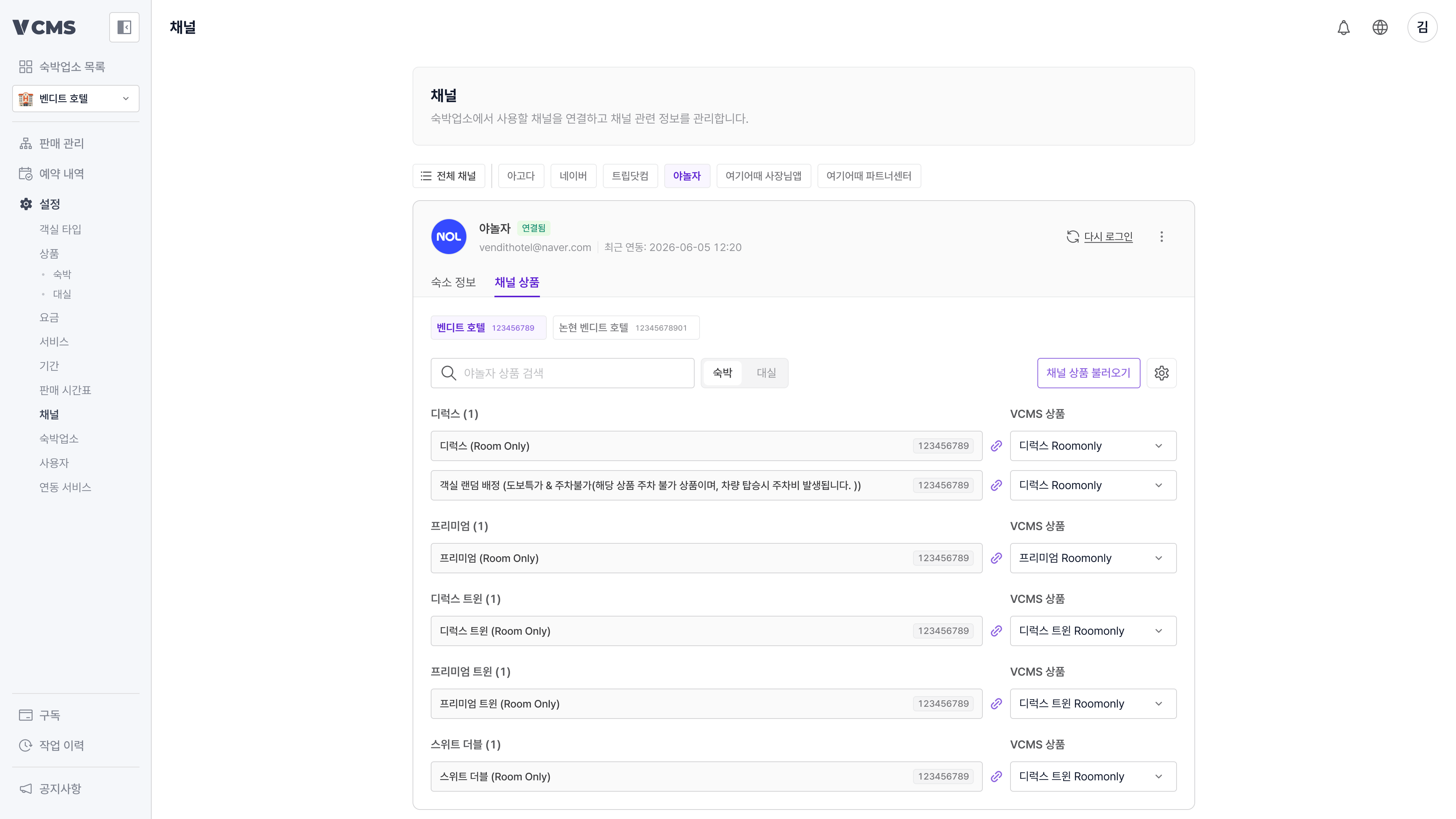
Task: Switch to the 숙박 toggle option
Action: (x=722, y=373)
